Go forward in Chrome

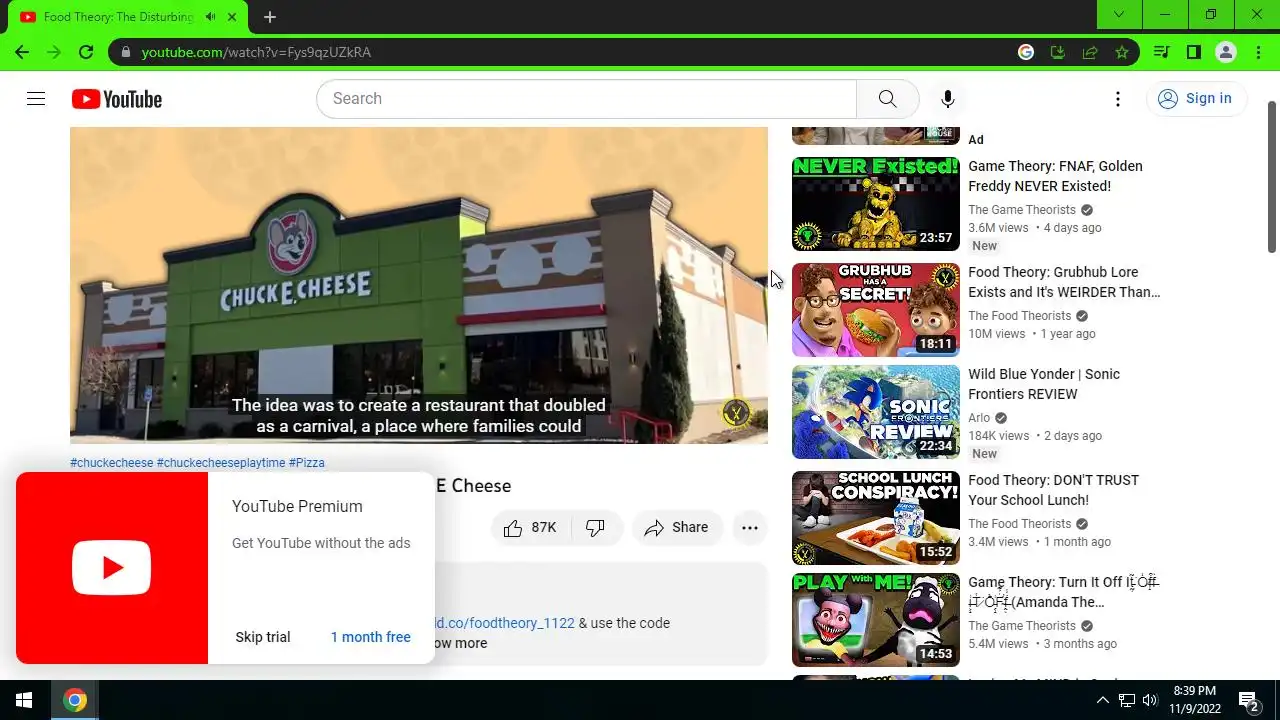[x=54, y=52]
